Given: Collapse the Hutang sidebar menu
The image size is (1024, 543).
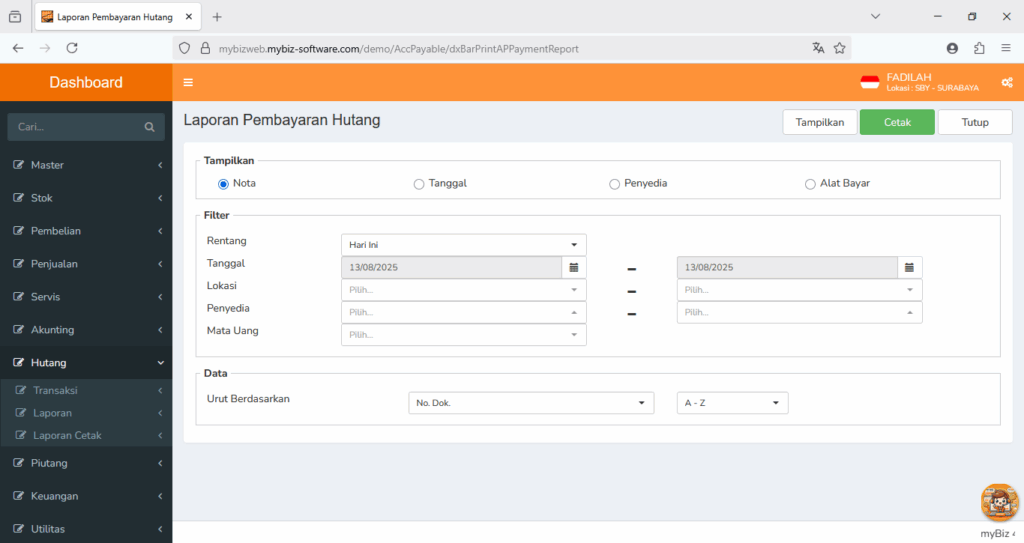Looking at the screenshot, I should tap(86, 363).
